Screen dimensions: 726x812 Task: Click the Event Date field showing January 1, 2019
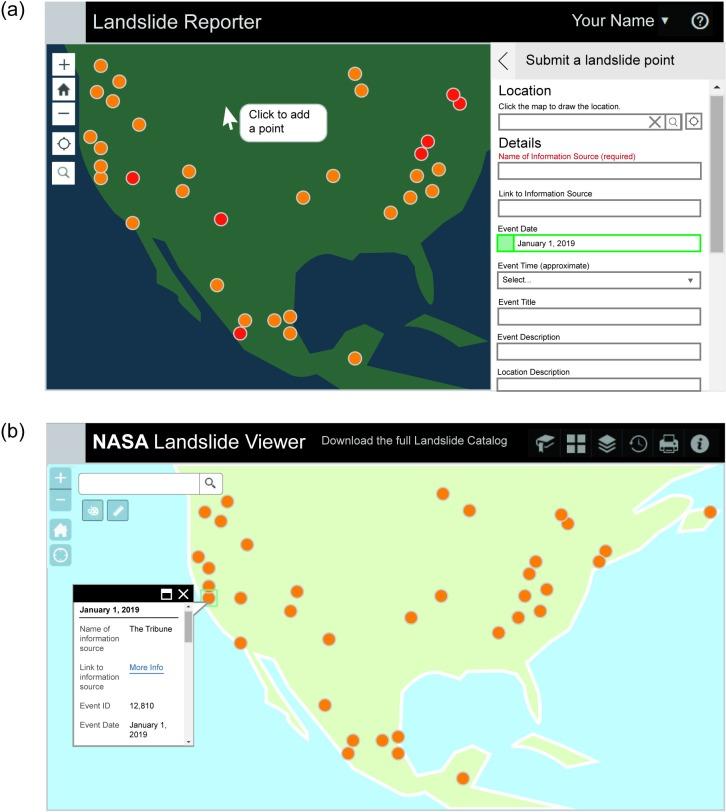click(599, 243)
